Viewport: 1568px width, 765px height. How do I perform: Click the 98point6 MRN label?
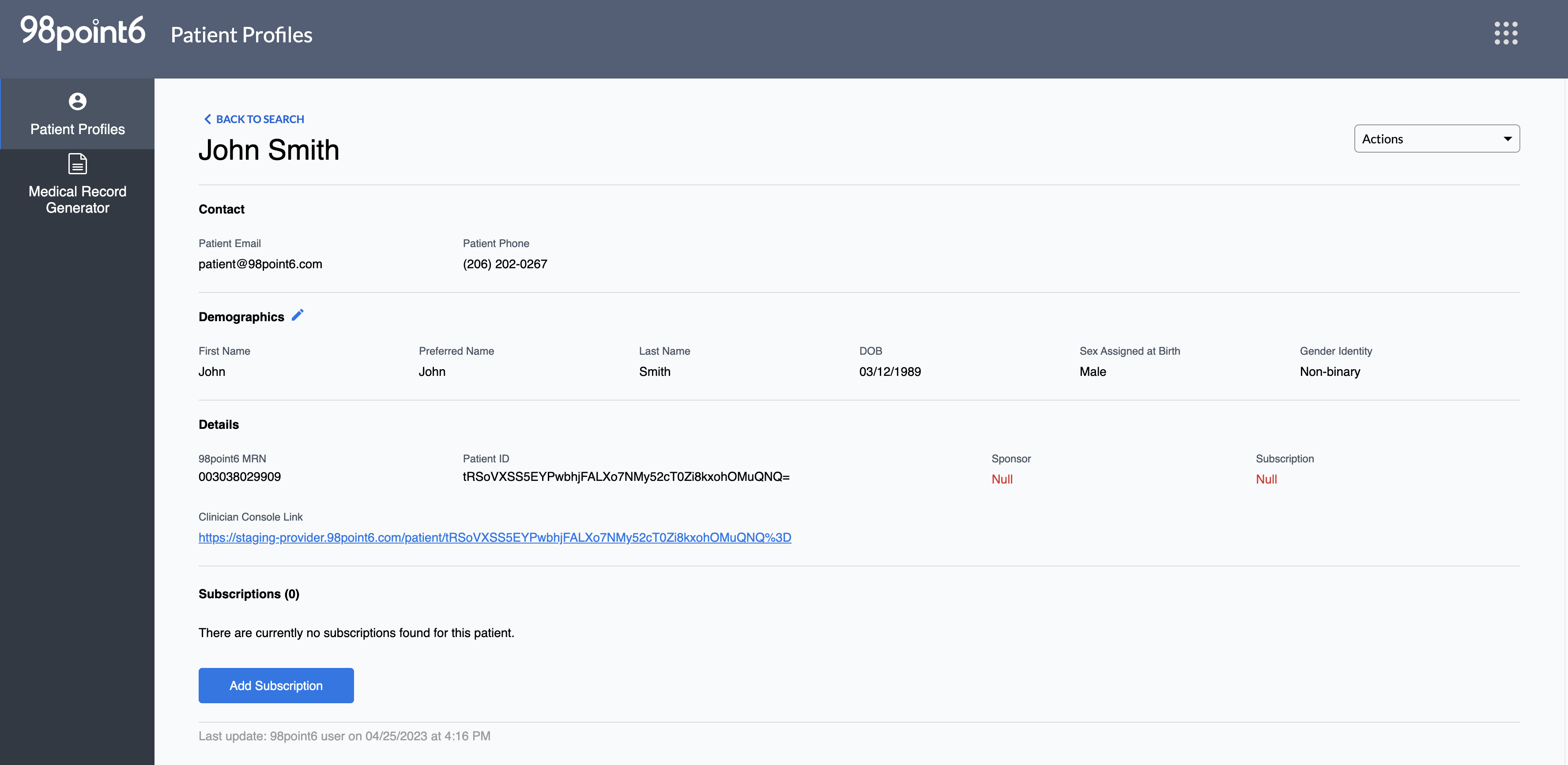point(232,458)
